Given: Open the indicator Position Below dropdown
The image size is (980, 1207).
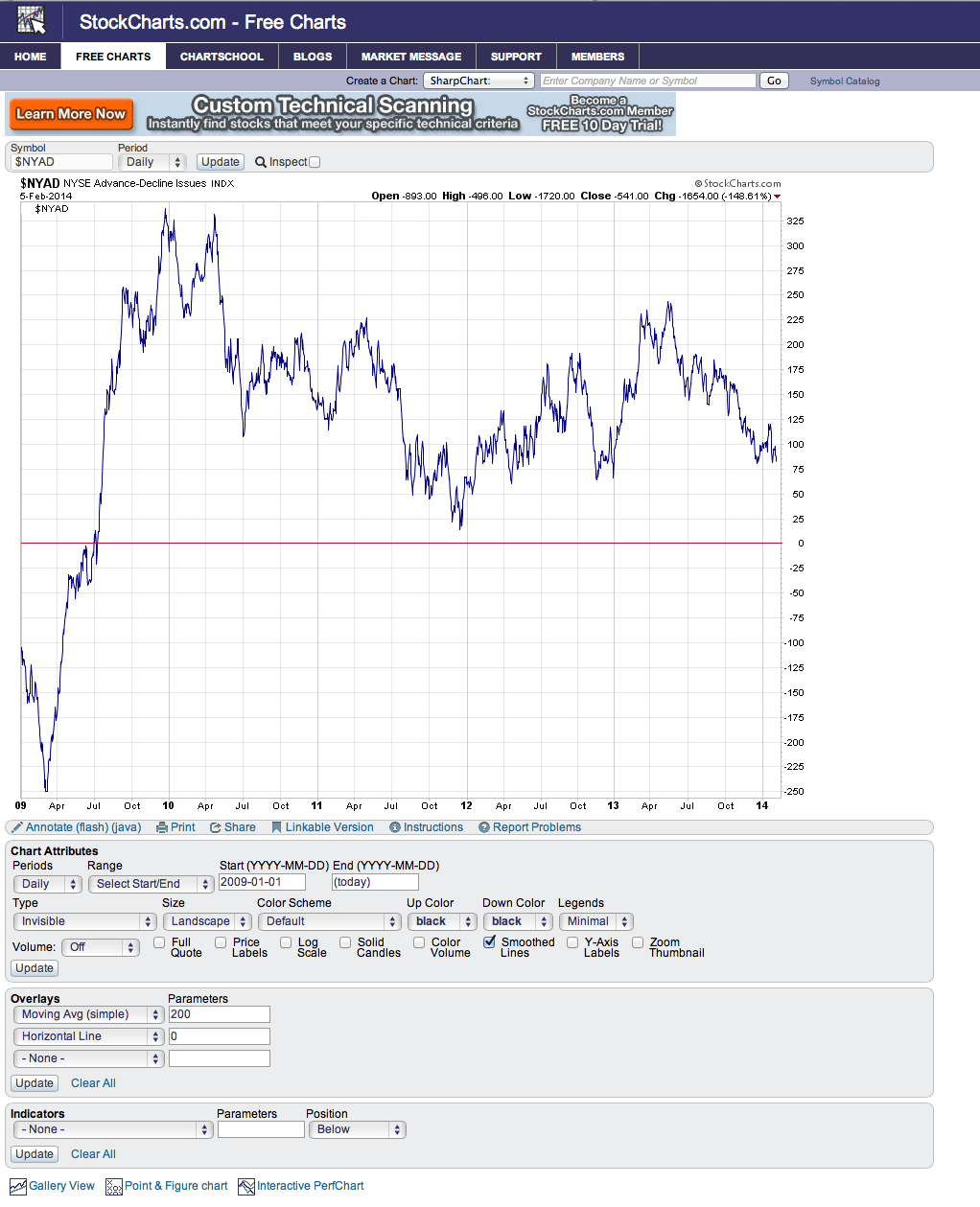Looking at the screenshot, I should [358, 1129].
